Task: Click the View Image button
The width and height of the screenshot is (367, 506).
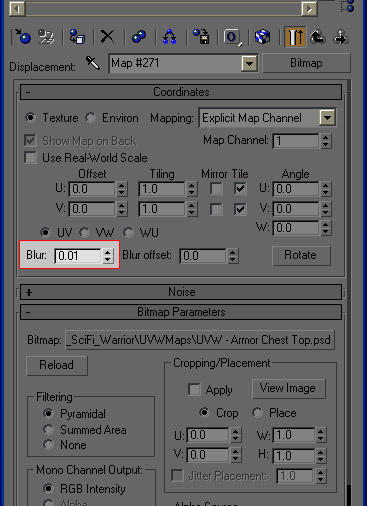Action: (289, 388)
